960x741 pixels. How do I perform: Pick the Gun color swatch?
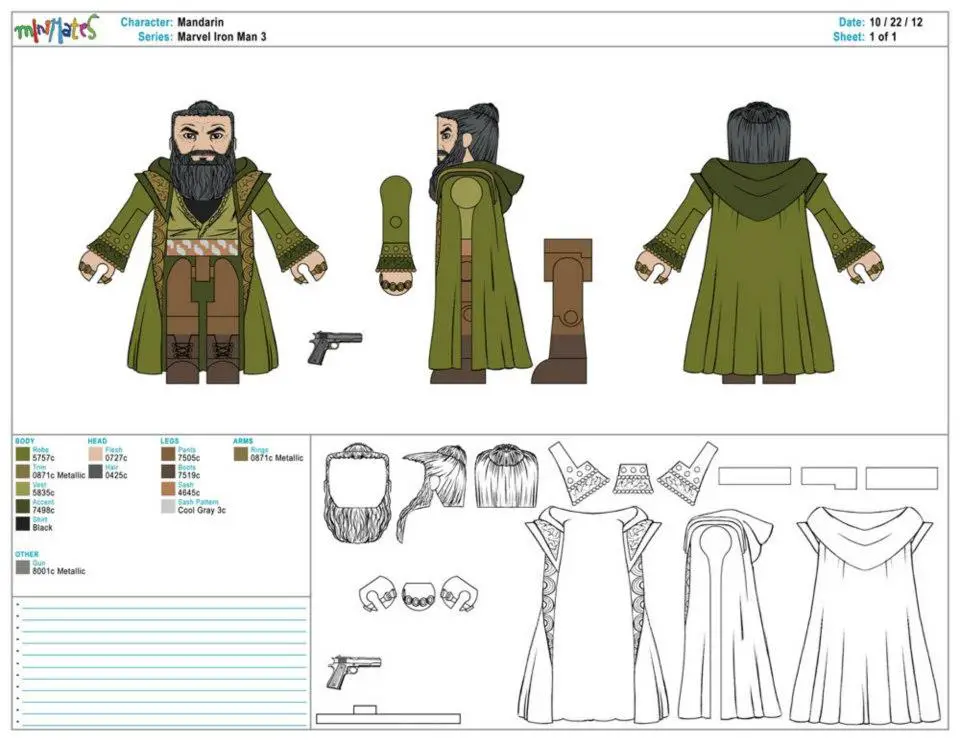[23, 567]
